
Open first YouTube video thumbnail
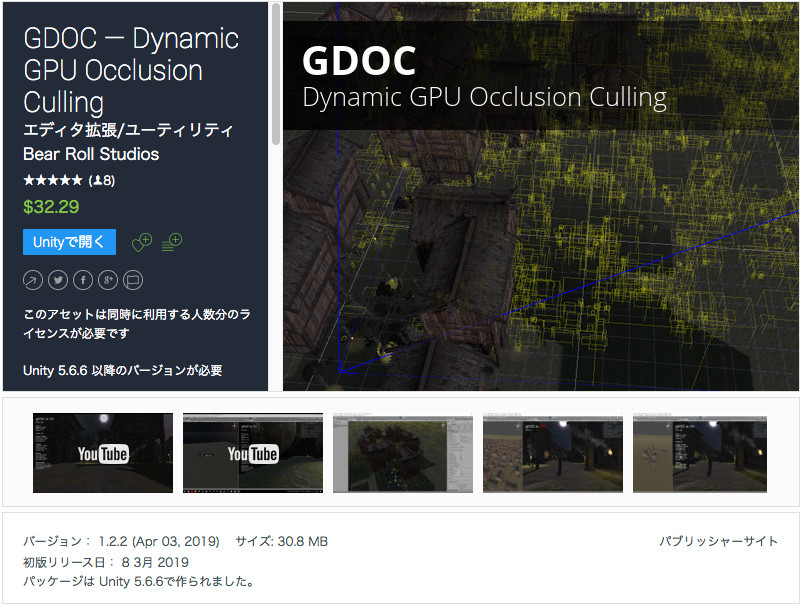click(103, 453)
